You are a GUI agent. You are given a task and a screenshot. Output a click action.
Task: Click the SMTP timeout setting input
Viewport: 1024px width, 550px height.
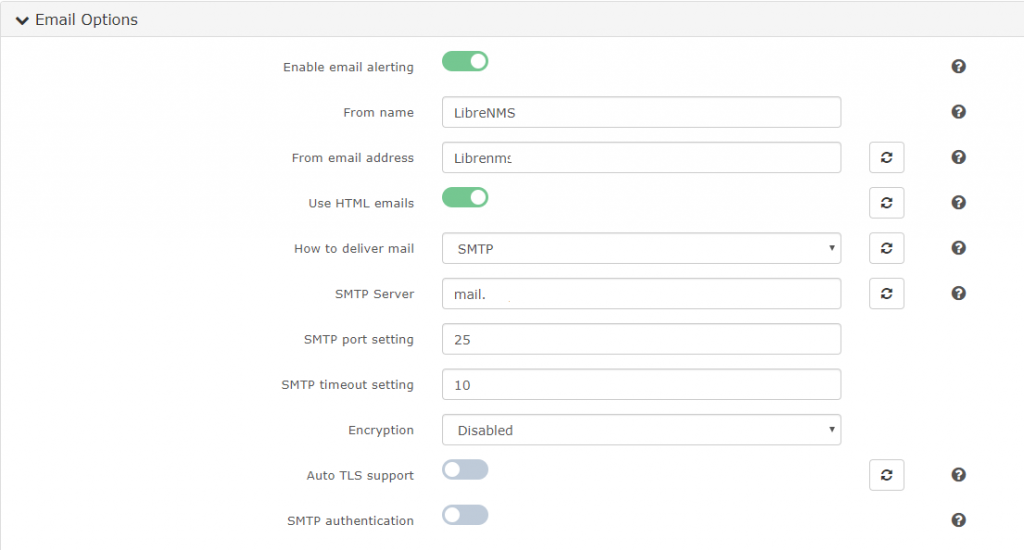[x=641, y=384]
